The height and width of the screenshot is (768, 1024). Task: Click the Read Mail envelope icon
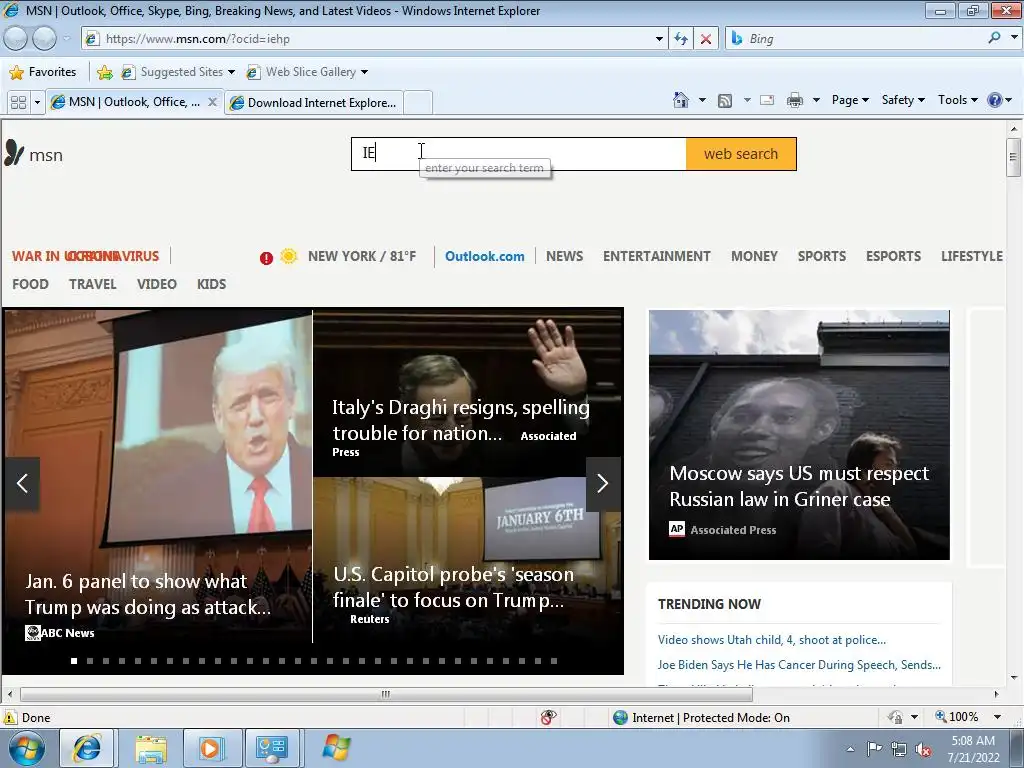pyautogui.click(x=767, y=100)
